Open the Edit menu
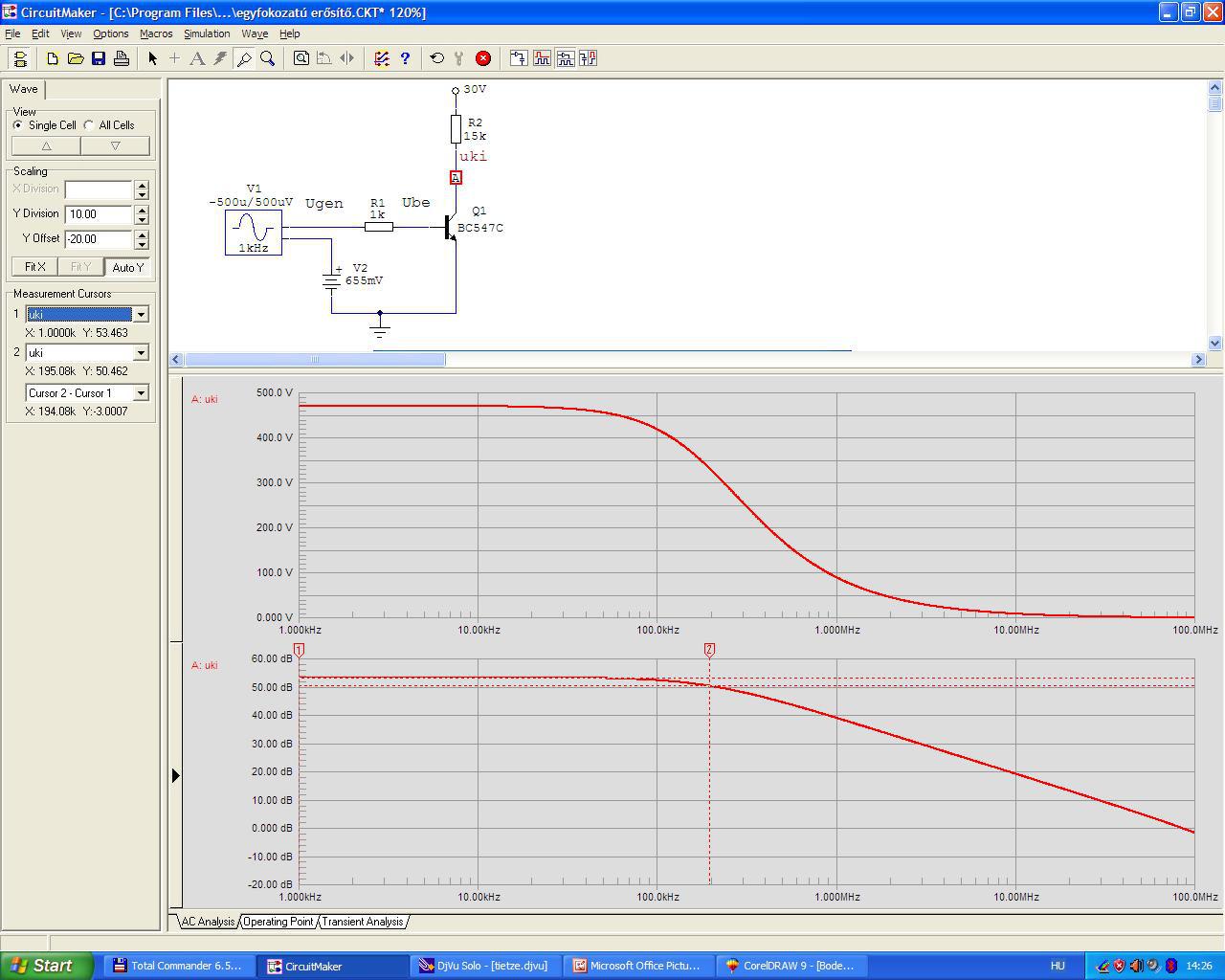Viewport: 1225px width, 980px height. (40, 33)
